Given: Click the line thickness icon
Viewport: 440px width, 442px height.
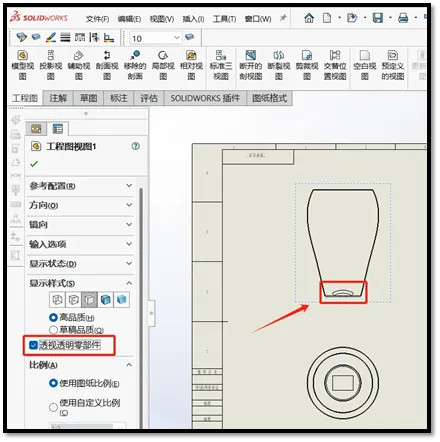Looking at the screenshot, I should [x=65, y=37].
